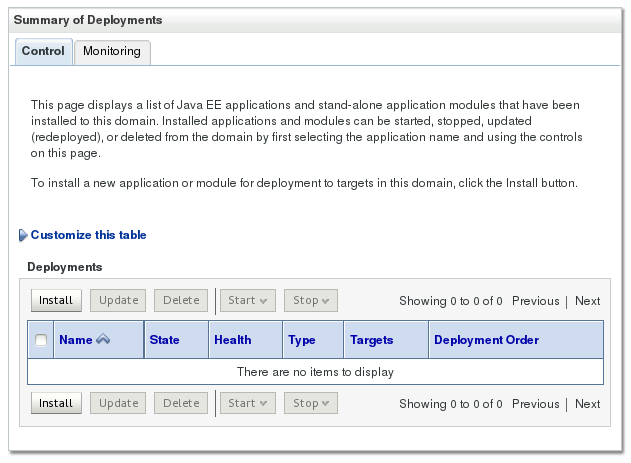The image size is (631, 463).
Task: Click the Deployment Order column header
Action: (486, 340)
